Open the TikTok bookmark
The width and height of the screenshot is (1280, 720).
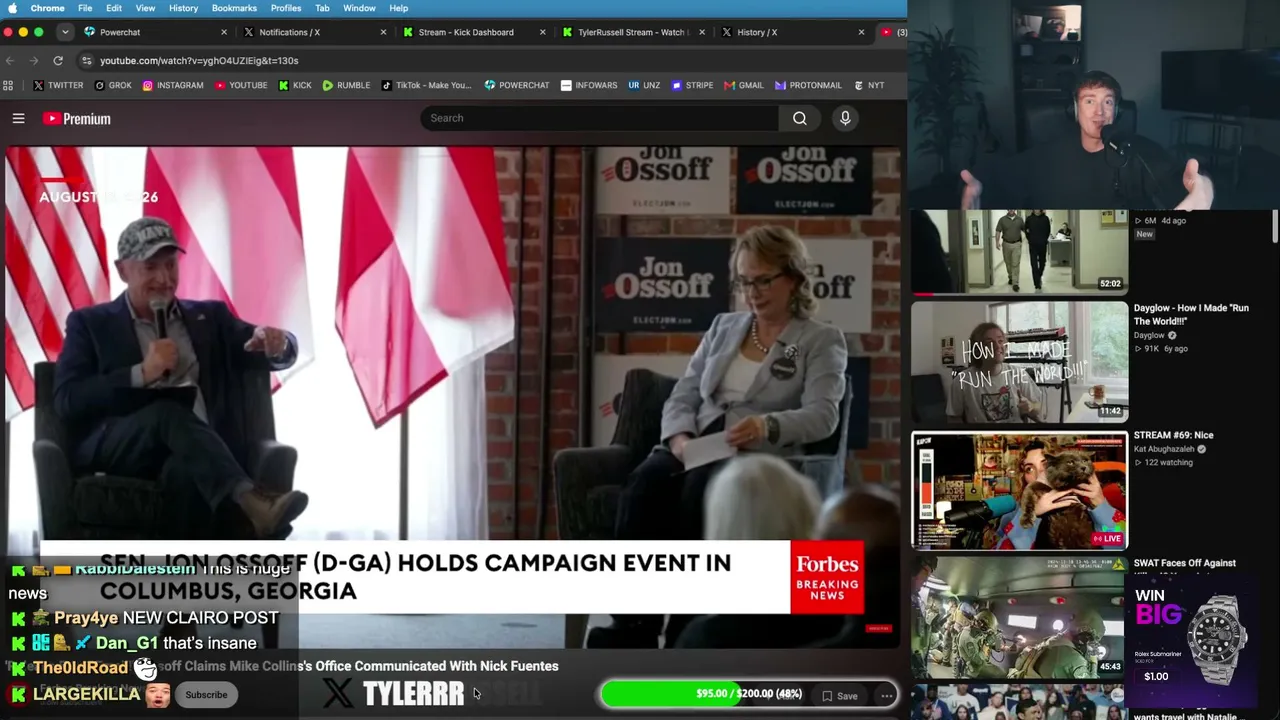[x=426, y=85]
